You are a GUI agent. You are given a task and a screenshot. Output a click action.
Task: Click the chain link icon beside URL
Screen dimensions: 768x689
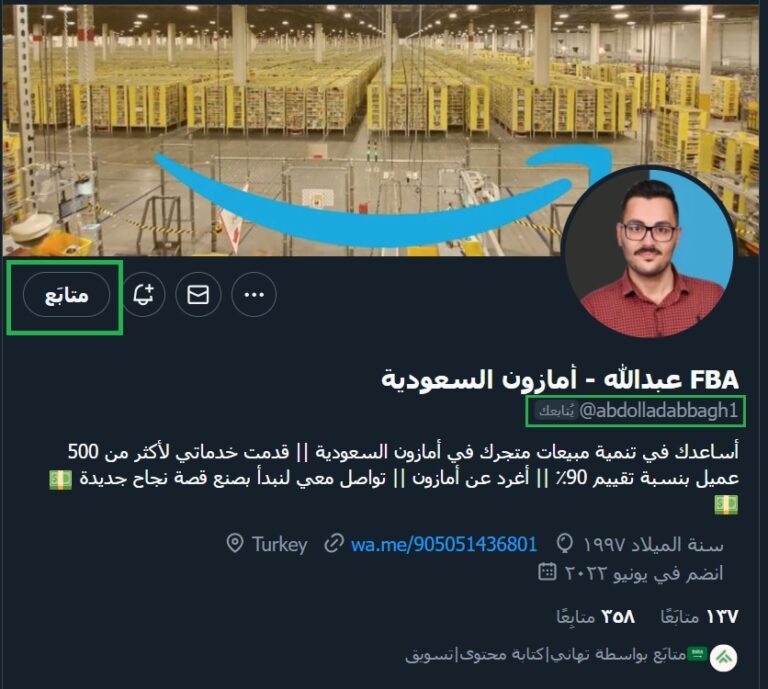point(334,544)
